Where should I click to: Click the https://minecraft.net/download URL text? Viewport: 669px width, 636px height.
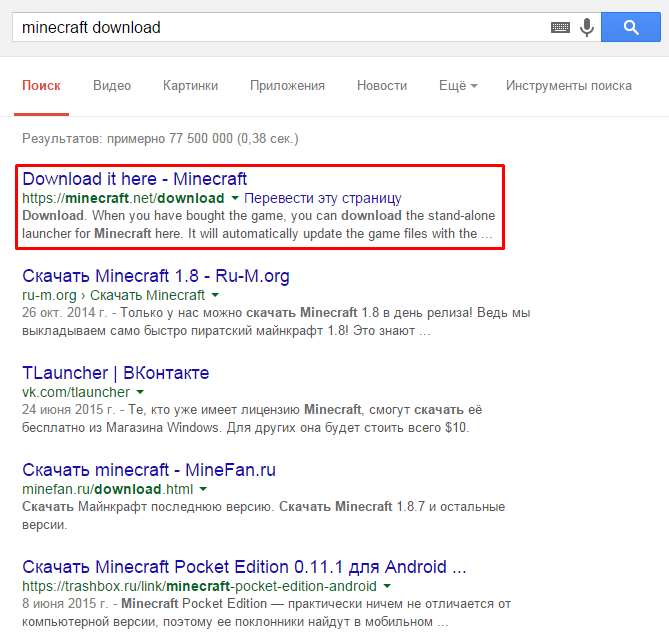(123, 198)
